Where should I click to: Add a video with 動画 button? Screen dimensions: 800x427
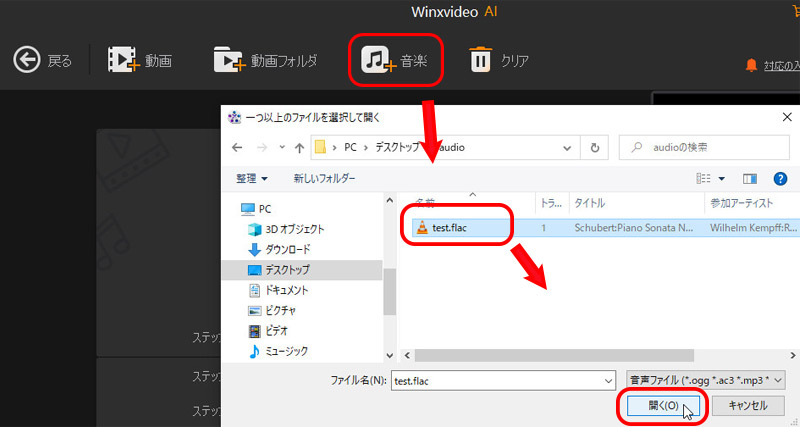click(140, 60)
